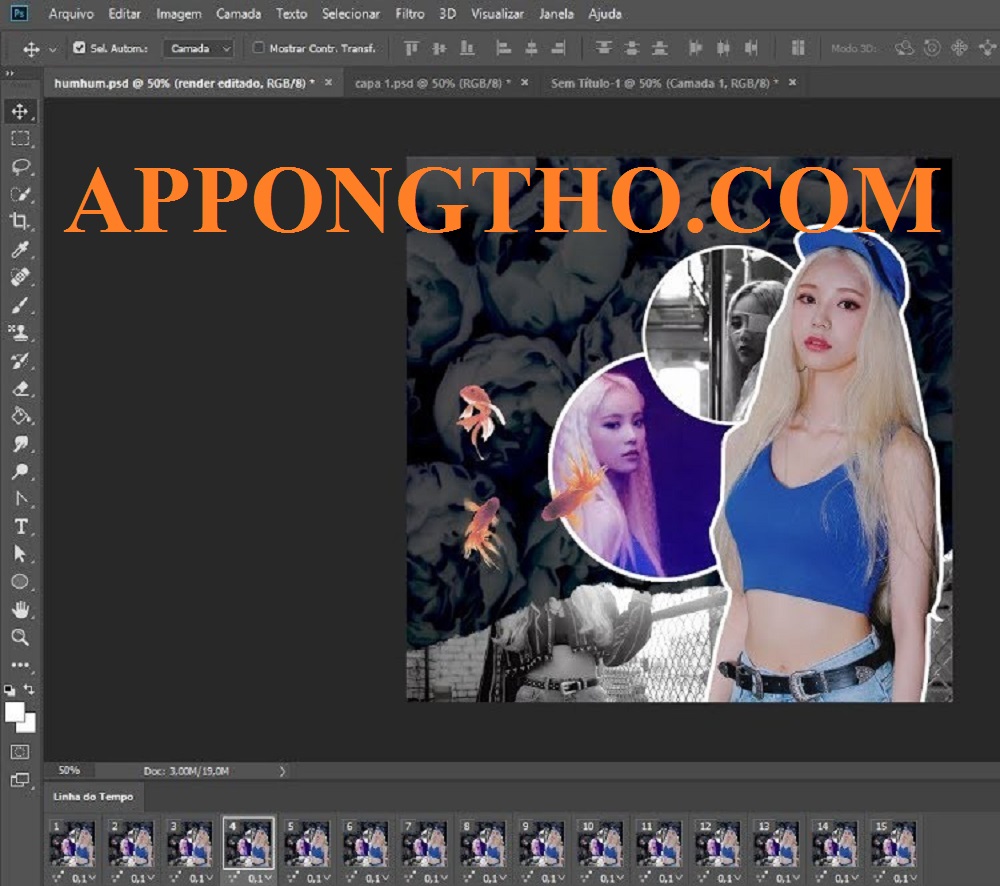Viewport: 1000px width, 886px height.
Task: Open the Arquivo menu
Action: point(71,13)
